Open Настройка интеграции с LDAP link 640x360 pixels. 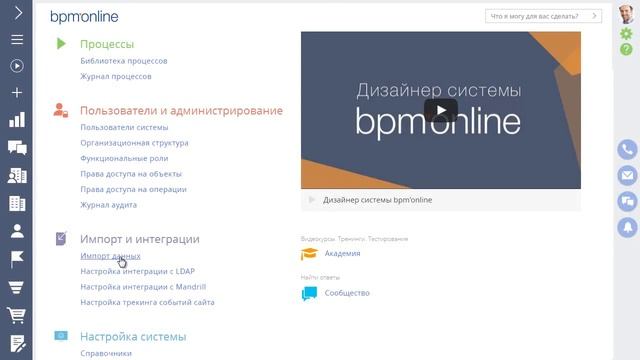click(x=138, y=271)
